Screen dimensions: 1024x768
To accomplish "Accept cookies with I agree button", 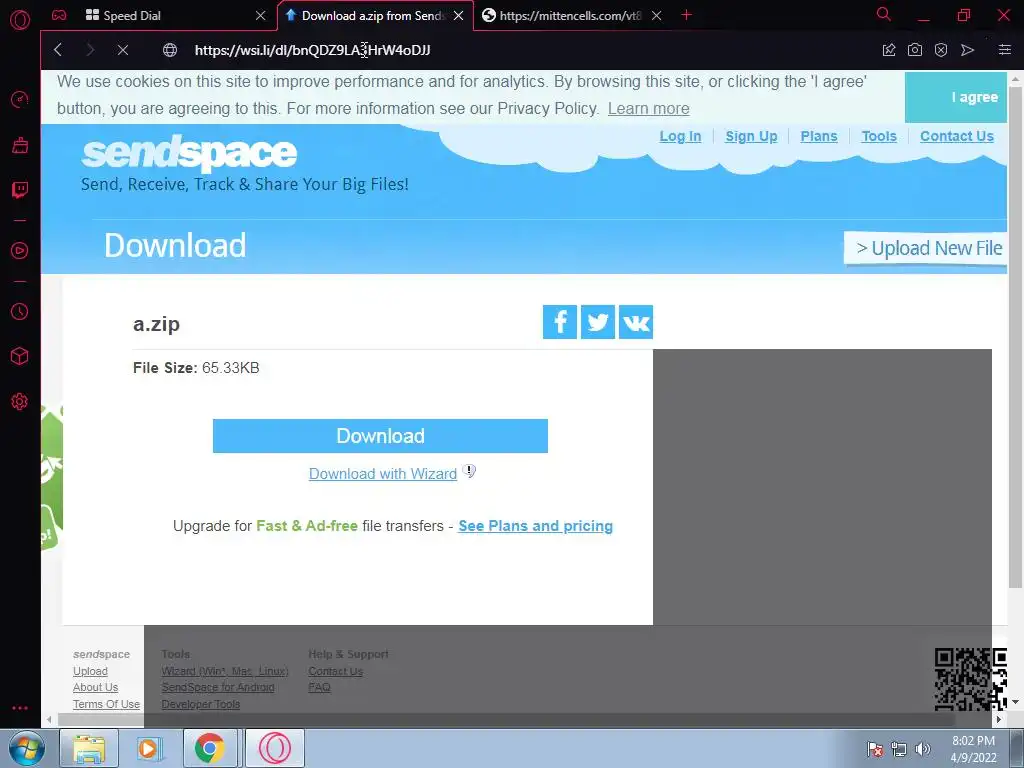I will [x=955, y=97].
